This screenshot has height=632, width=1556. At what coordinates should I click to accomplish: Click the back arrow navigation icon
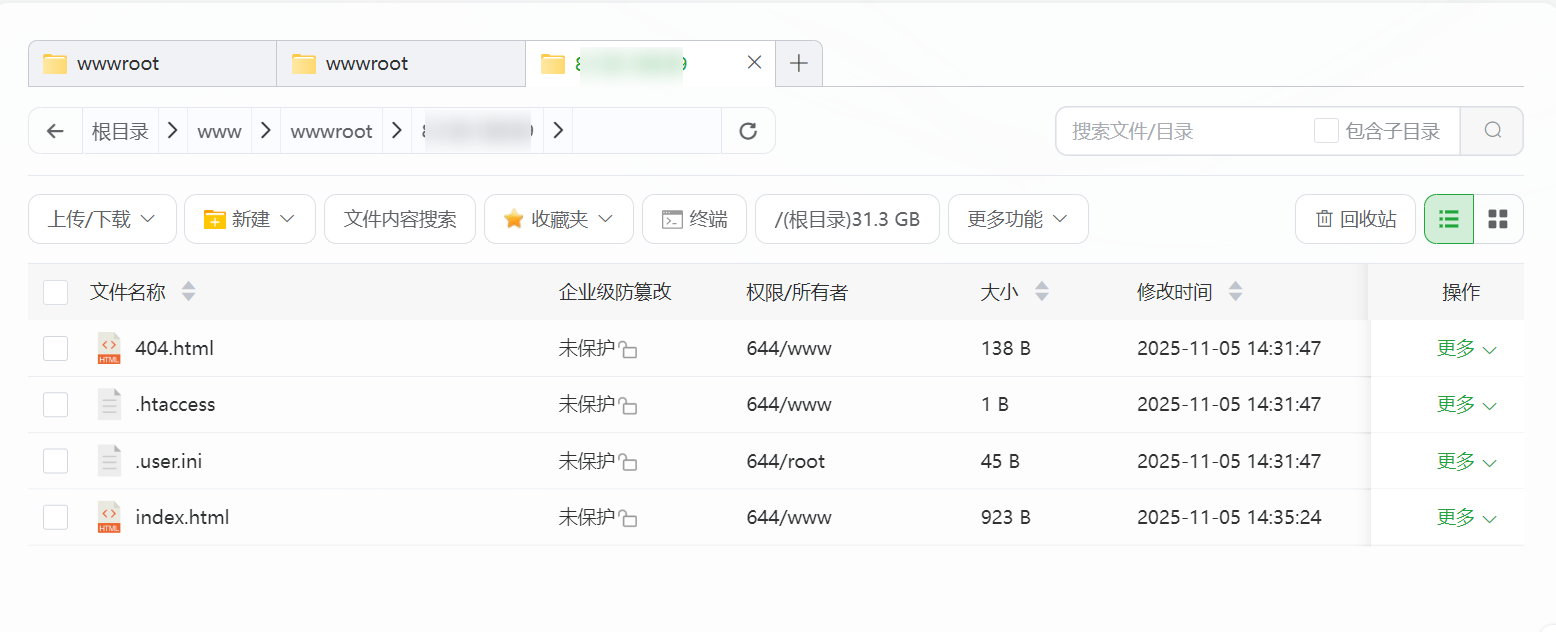pos(55,130)
